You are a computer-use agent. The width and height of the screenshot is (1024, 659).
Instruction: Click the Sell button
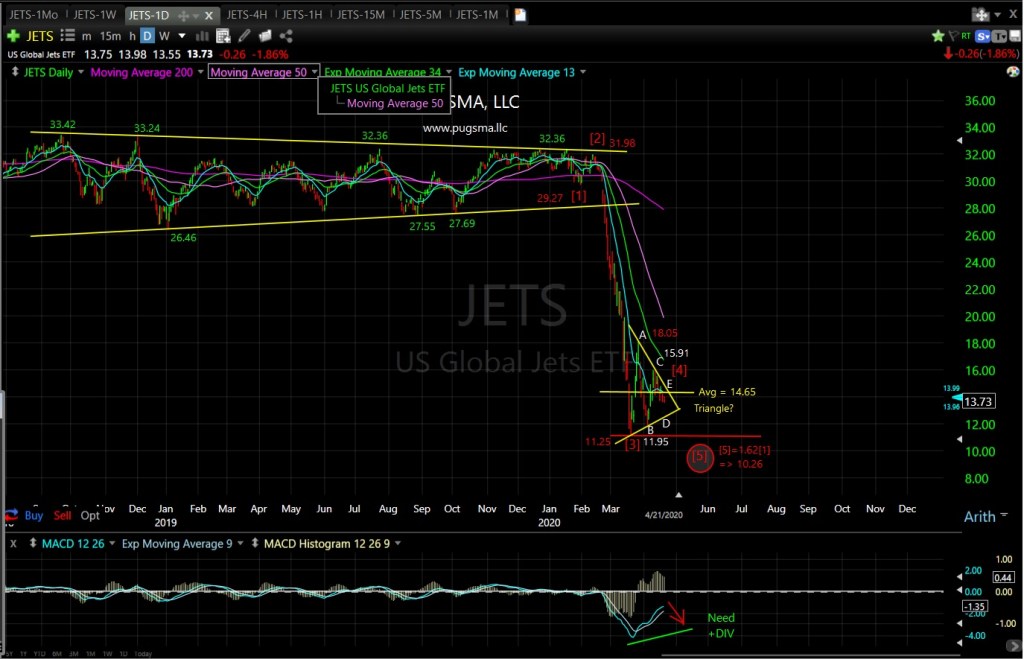pyautogui.click(x=62, y=515)
